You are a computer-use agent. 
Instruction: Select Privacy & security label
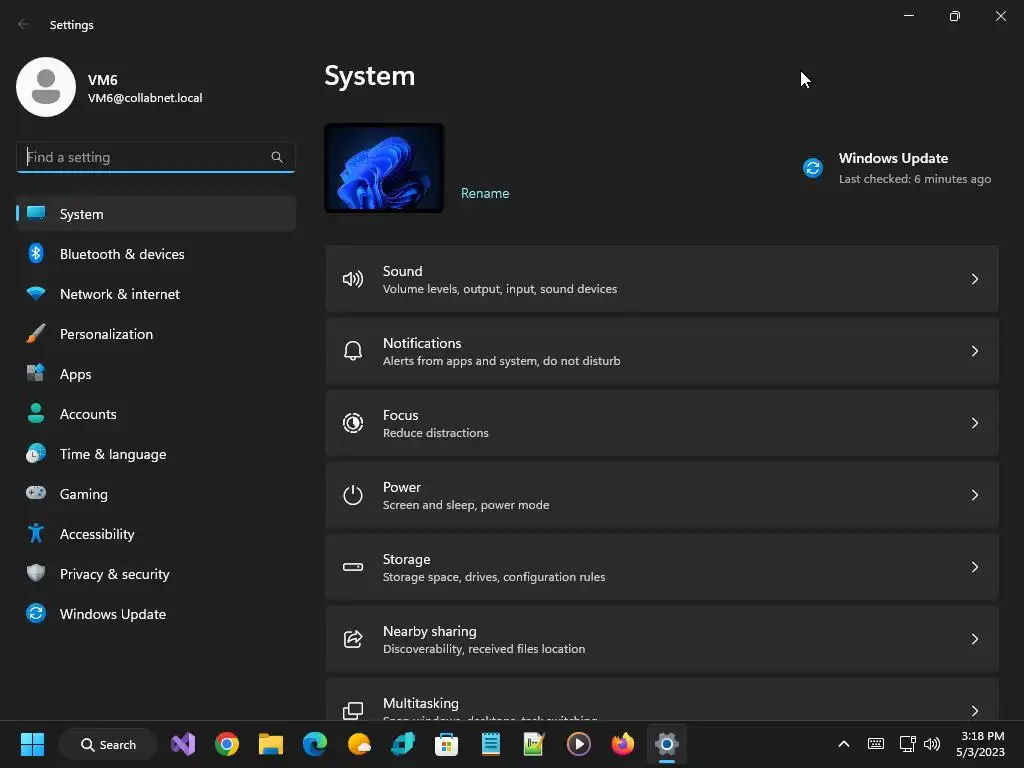[115, 574]
